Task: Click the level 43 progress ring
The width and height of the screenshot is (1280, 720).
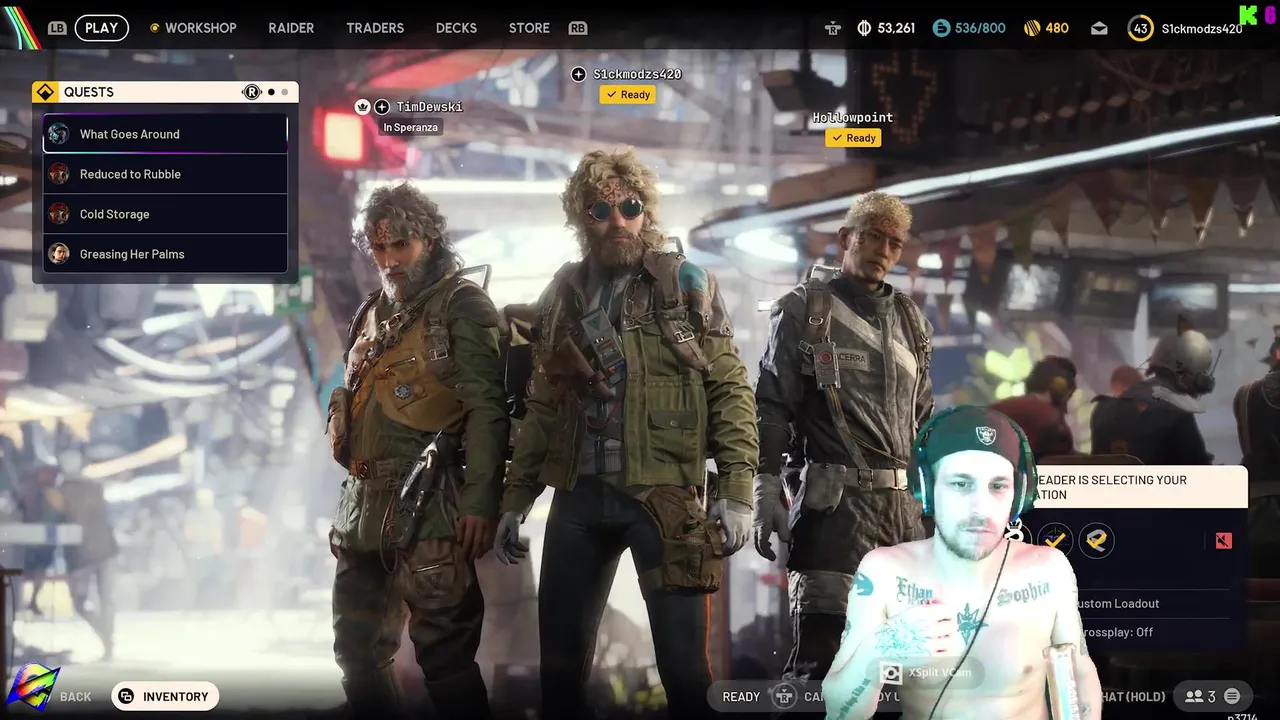Action: pyautogui.click(x=1140, y=28)
